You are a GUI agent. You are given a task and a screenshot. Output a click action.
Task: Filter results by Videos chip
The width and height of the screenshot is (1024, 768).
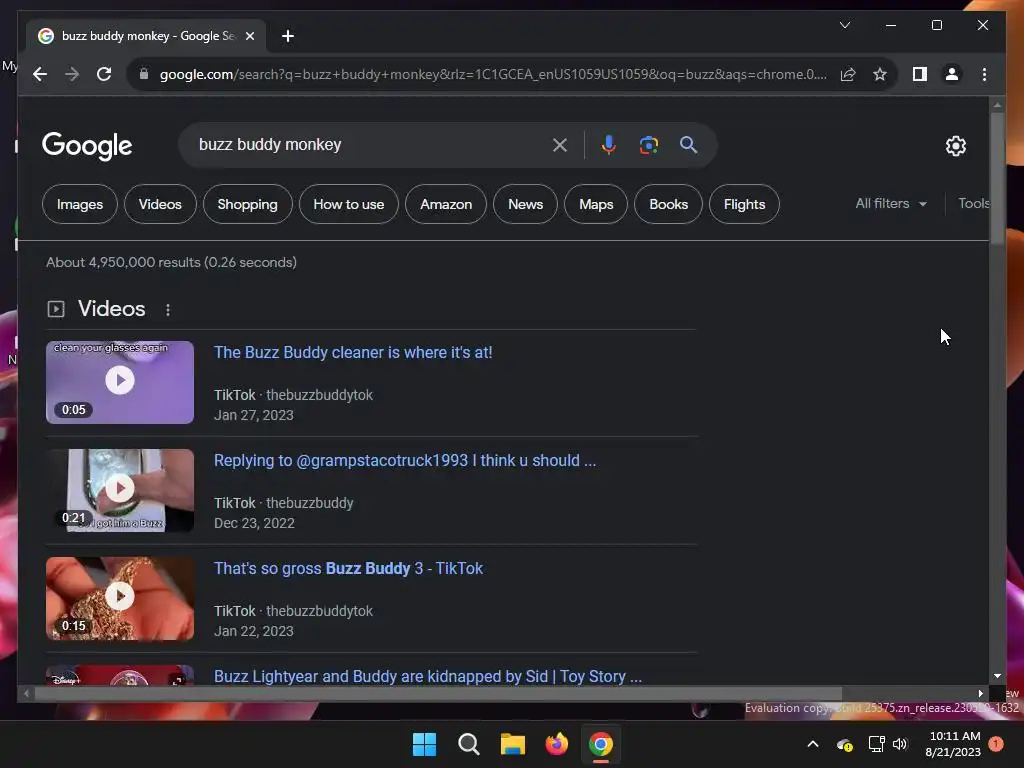[160, 204]
